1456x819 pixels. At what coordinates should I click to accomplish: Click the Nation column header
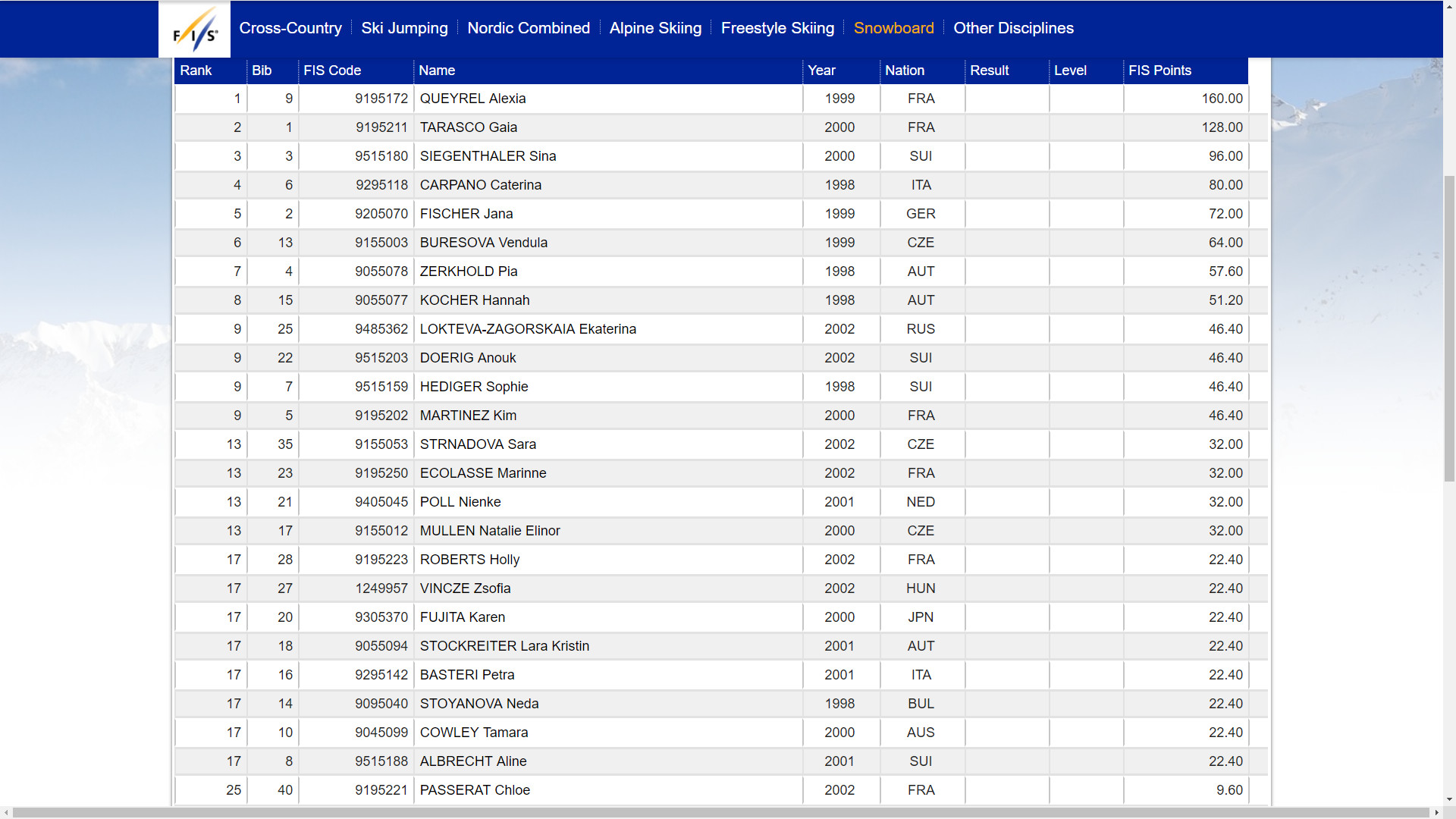[x=905, y=71]
